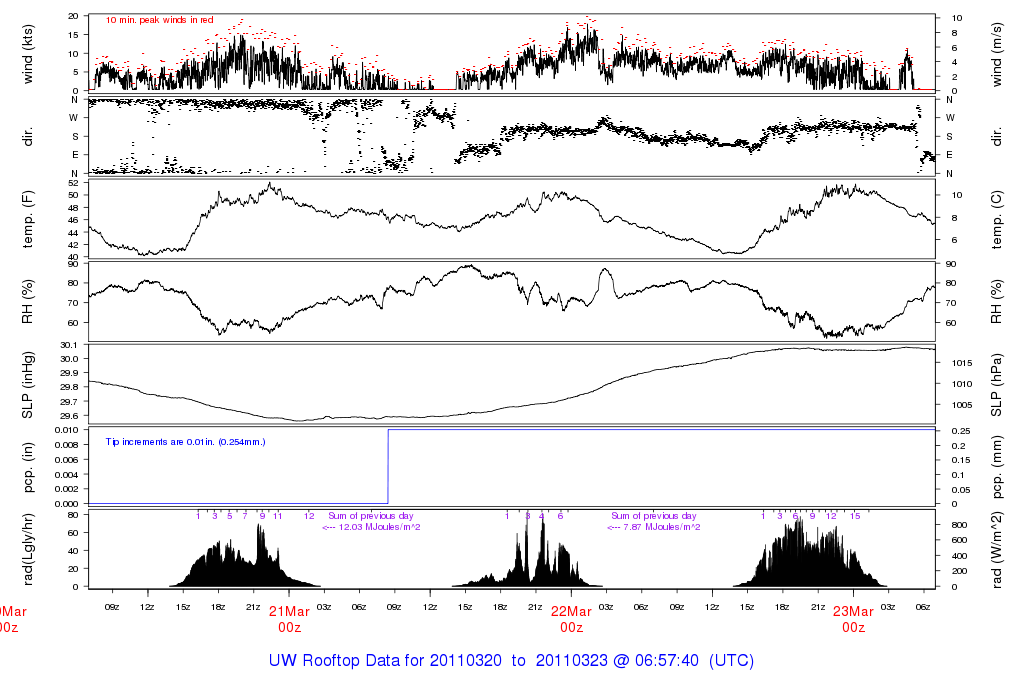Click the left 'wind (kts)' axis label
This screenshot has height=700, width=1024.
tap(27, 54)
